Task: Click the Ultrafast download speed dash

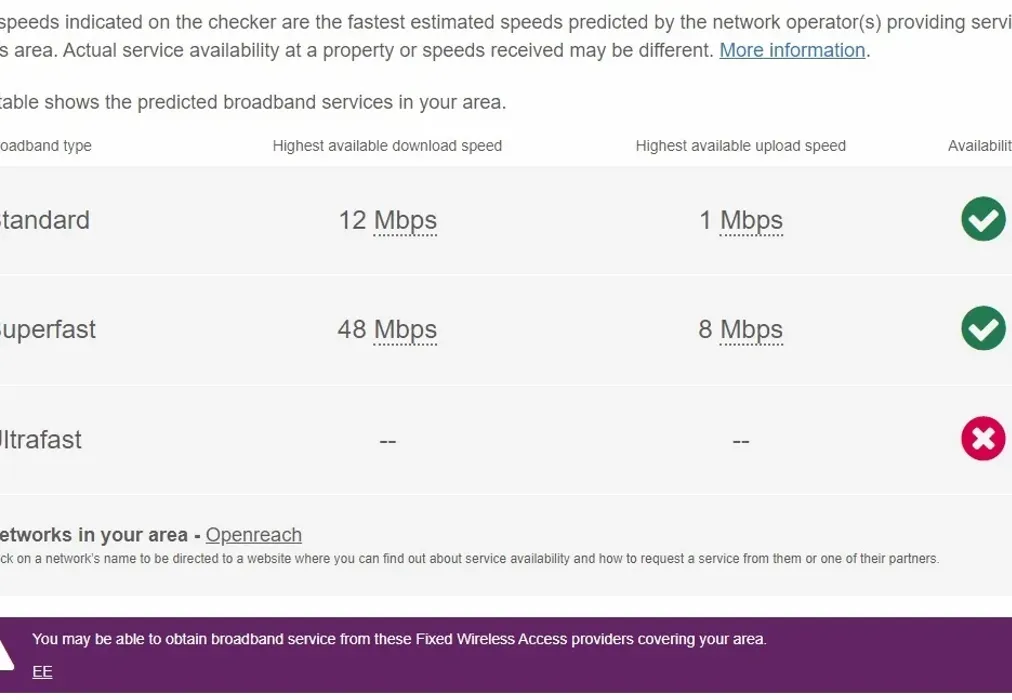Action: point(388,440)
